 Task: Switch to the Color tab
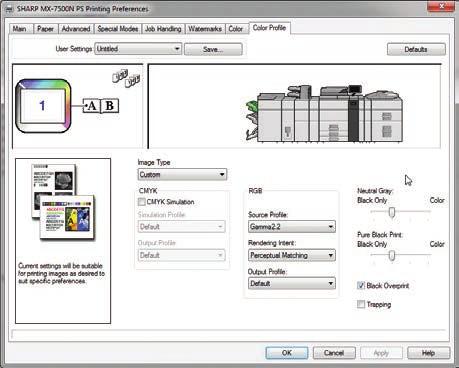[236, 29]
